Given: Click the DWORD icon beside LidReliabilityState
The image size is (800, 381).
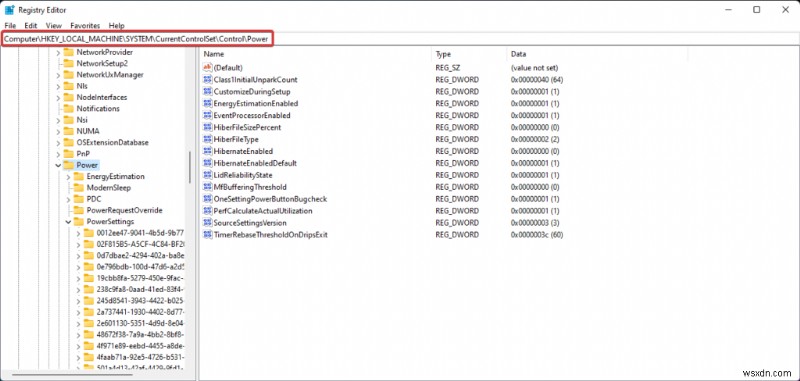Looking at the screenshot, I should point(207,175).
